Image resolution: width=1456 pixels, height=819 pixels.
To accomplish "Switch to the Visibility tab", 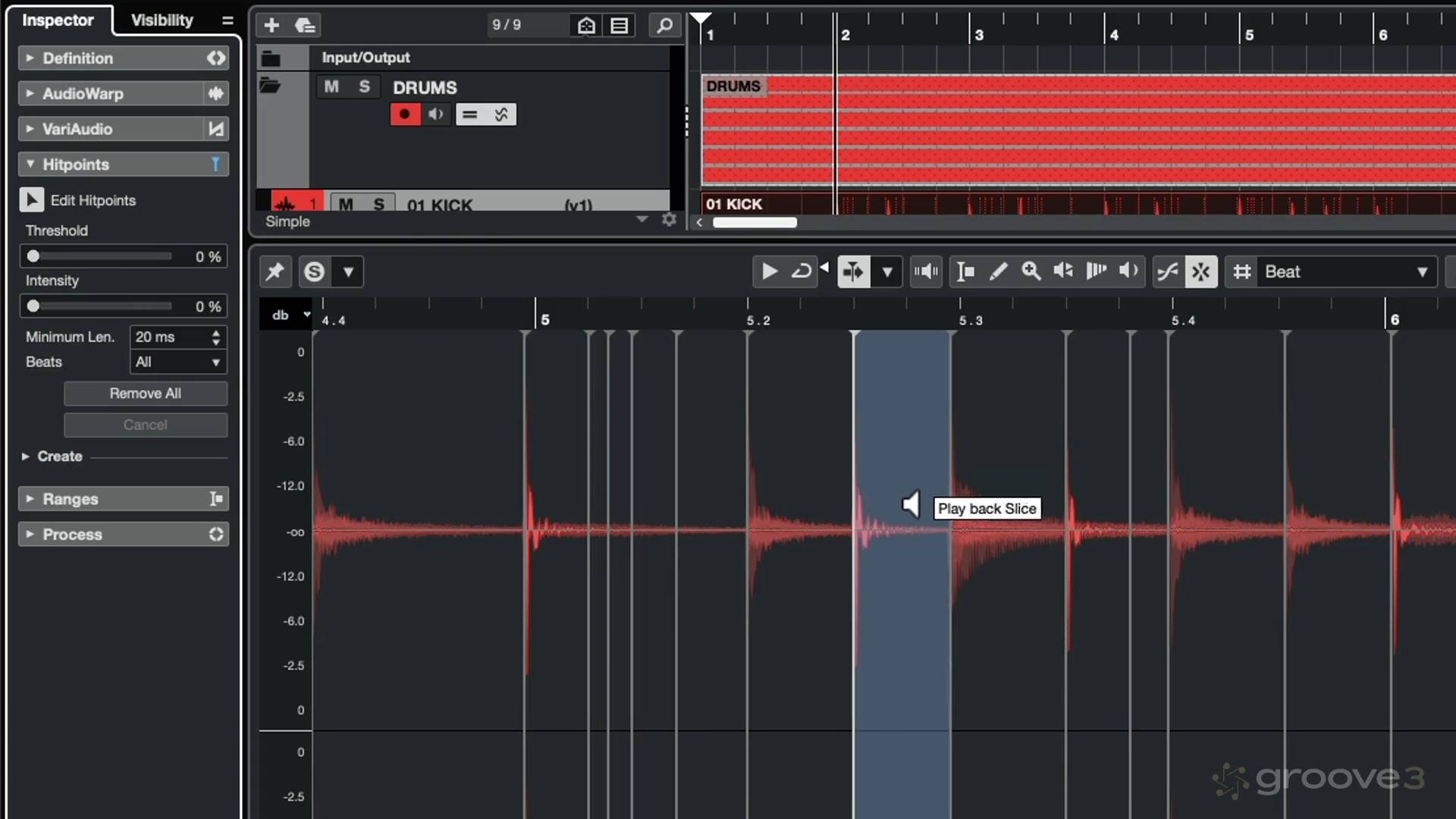I will [162, 20].
